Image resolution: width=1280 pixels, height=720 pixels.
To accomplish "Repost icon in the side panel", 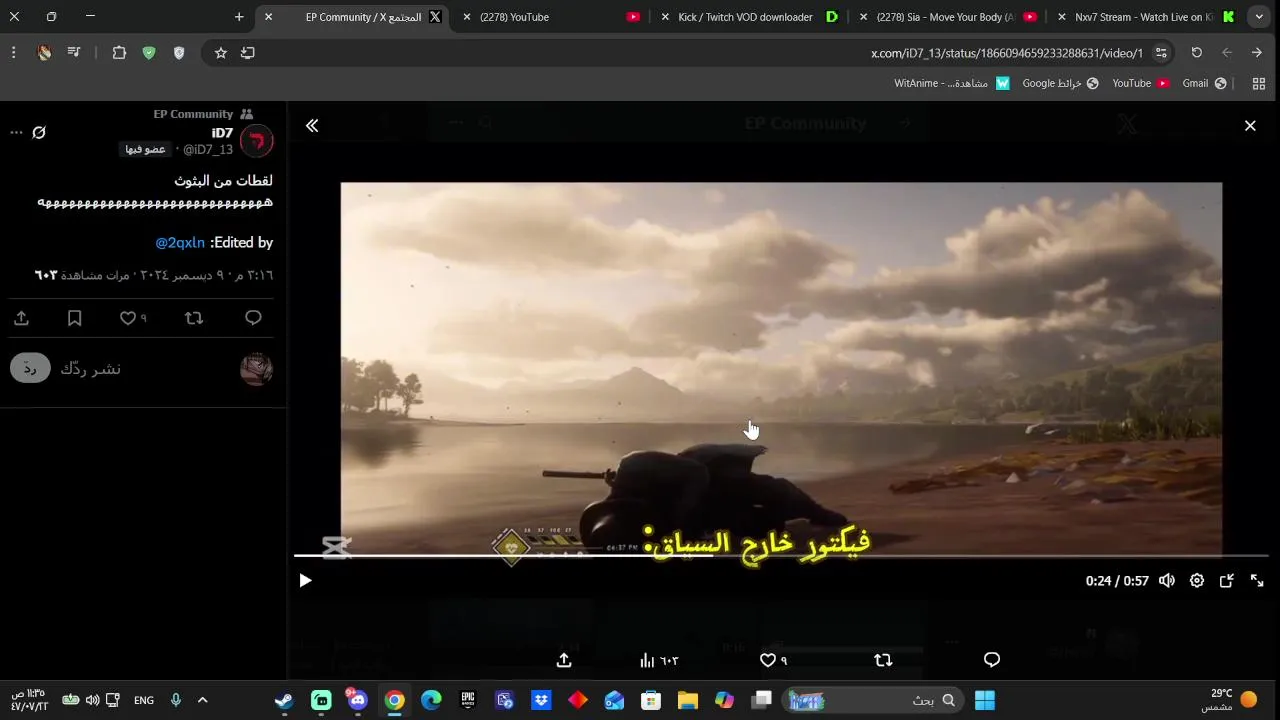I will coord(194,318).
